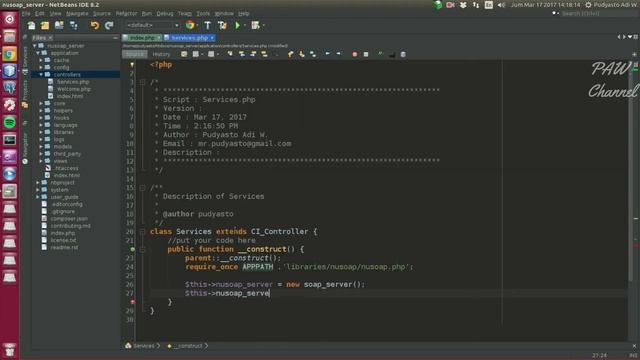The height and width of the screenshot is (360, 640).
Task: Toggle code fold on the header comment block
Action: pyautogui.click(x=142, y=82)
